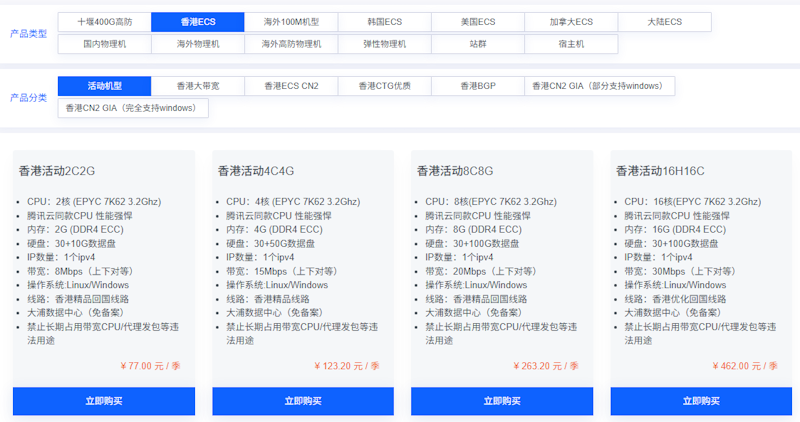The image size is (800, 422).
Task: Select the 十堰400G高防 product type tab
Action: point(104,22)
